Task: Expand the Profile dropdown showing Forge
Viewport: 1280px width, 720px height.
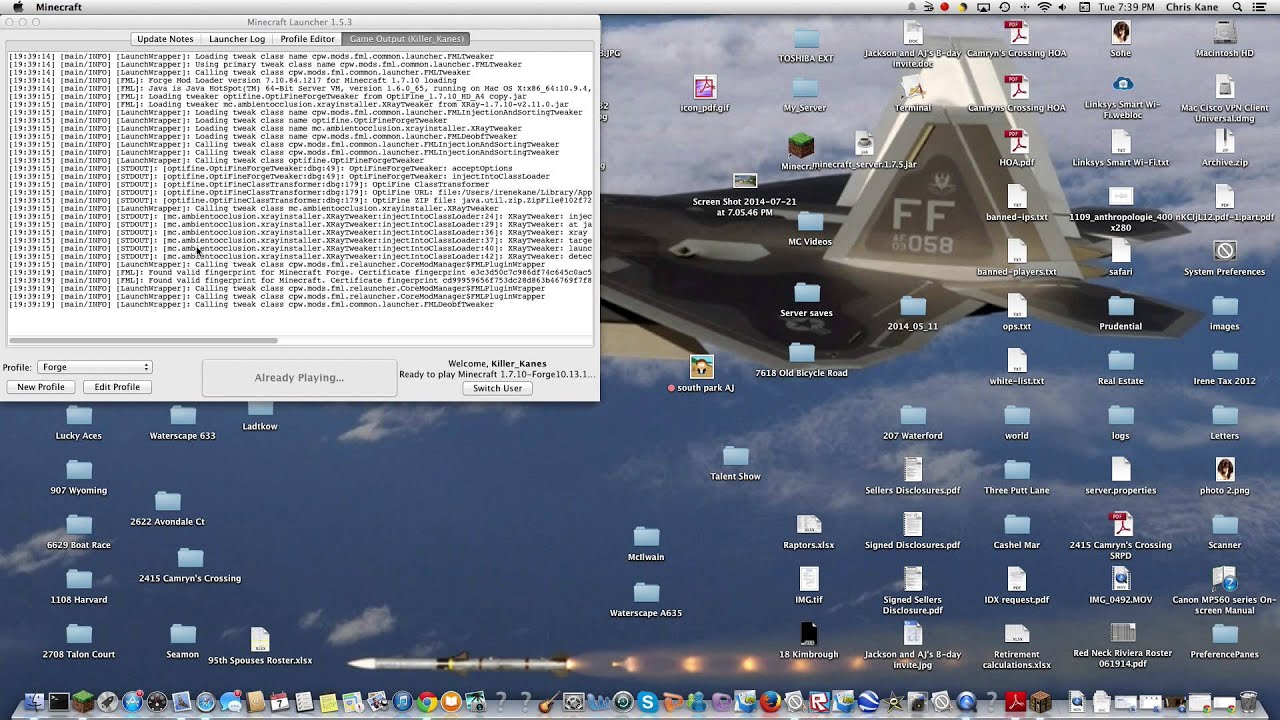Action: point(94,367)
